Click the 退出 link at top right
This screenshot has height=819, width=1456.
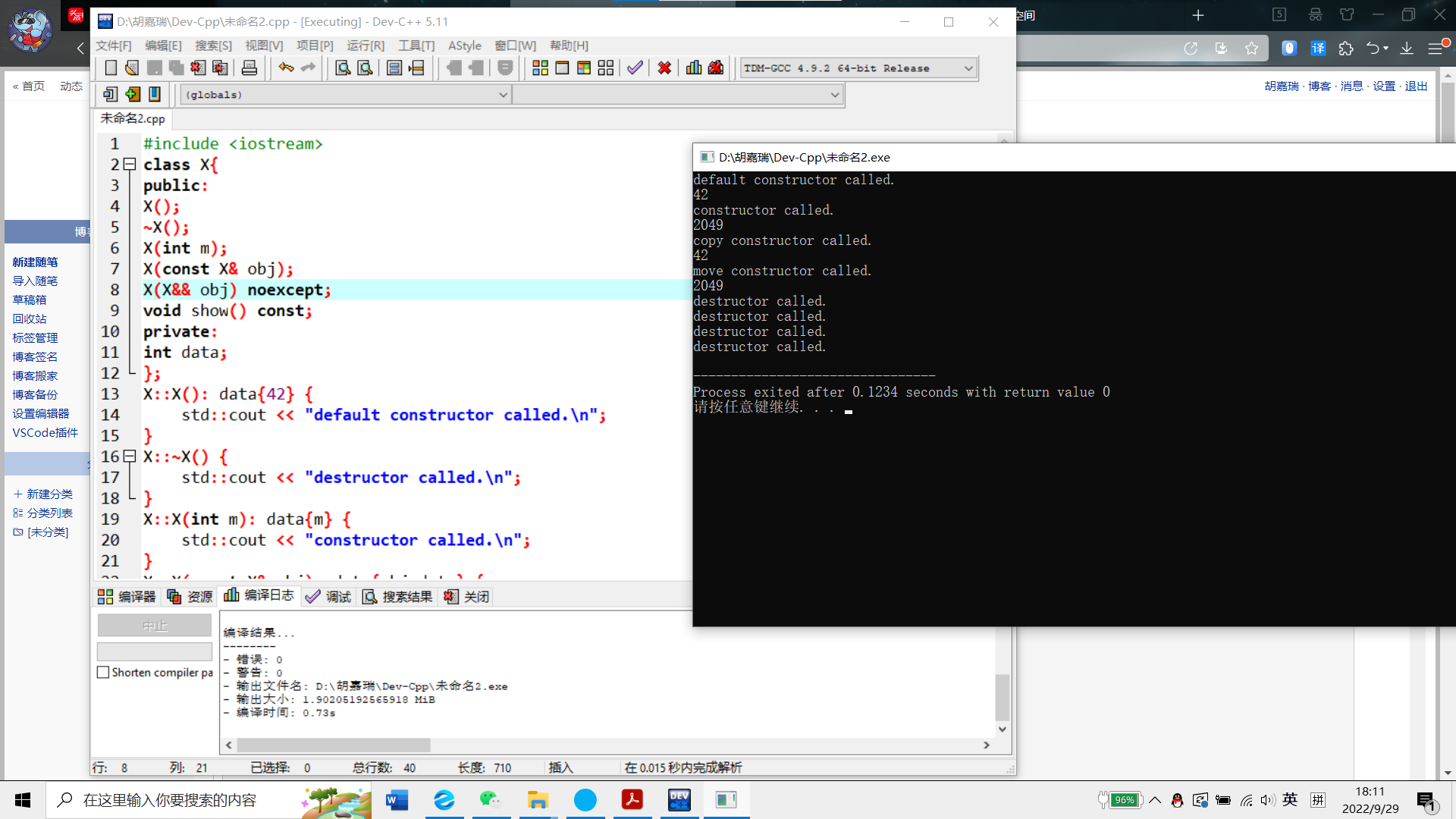pyautogui.click(x=1416, y=86)
